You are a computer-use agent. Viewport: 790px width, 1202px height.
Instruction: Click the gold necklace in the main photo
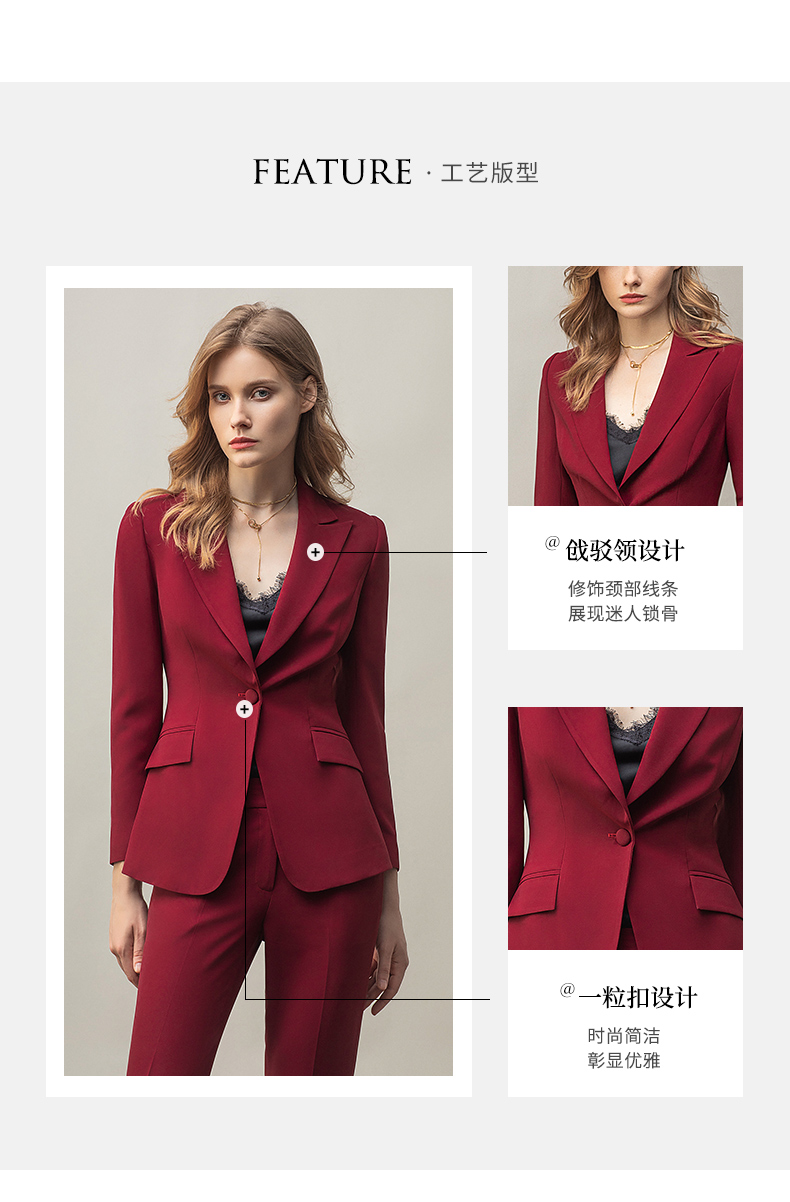click(x=263, y=520)
